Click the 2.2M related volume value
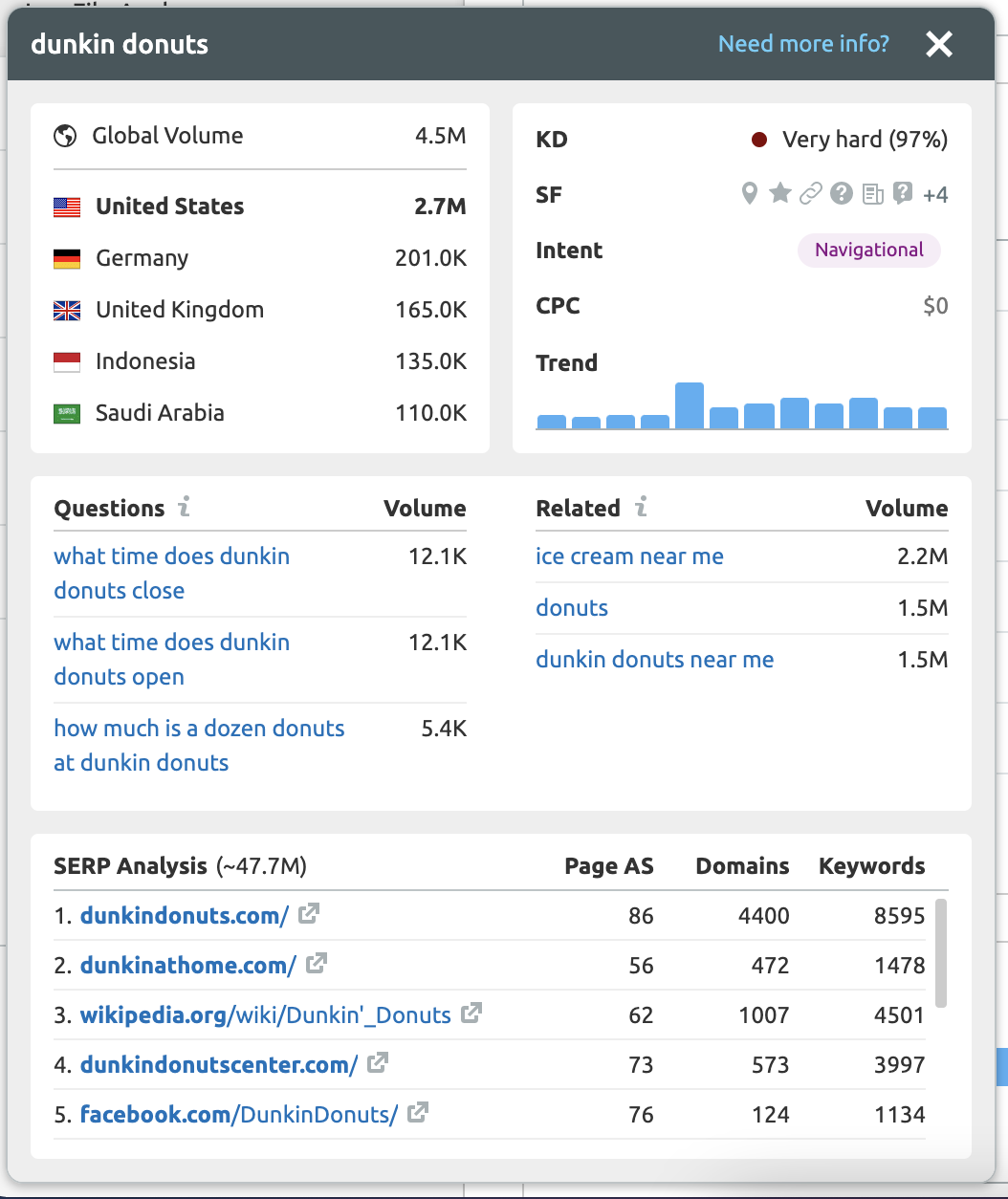1008x1199 pixels. pyautogui.click(x=923, y=556)
